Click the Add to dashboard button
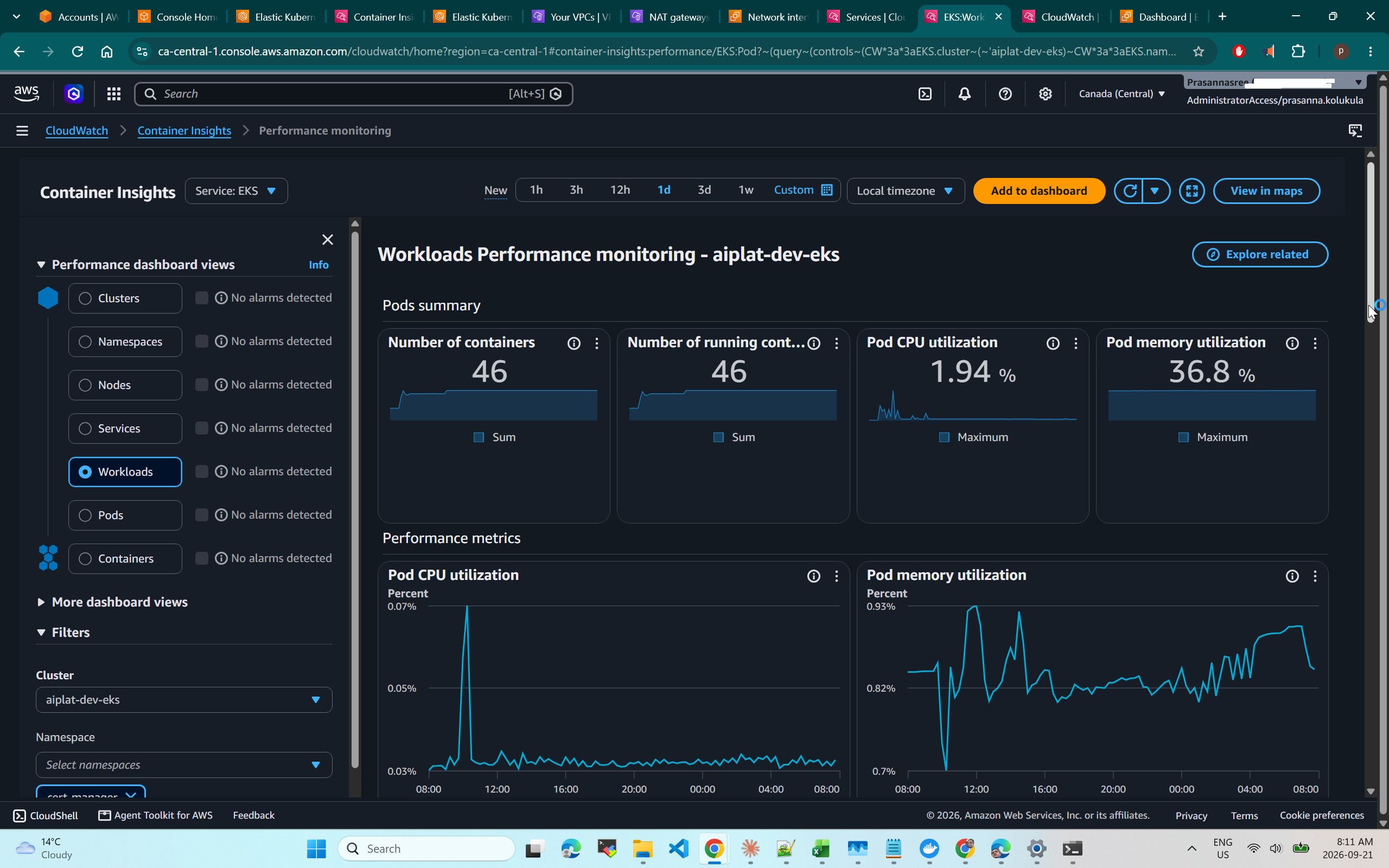The image size is (1389, 868). (1039, 190)
